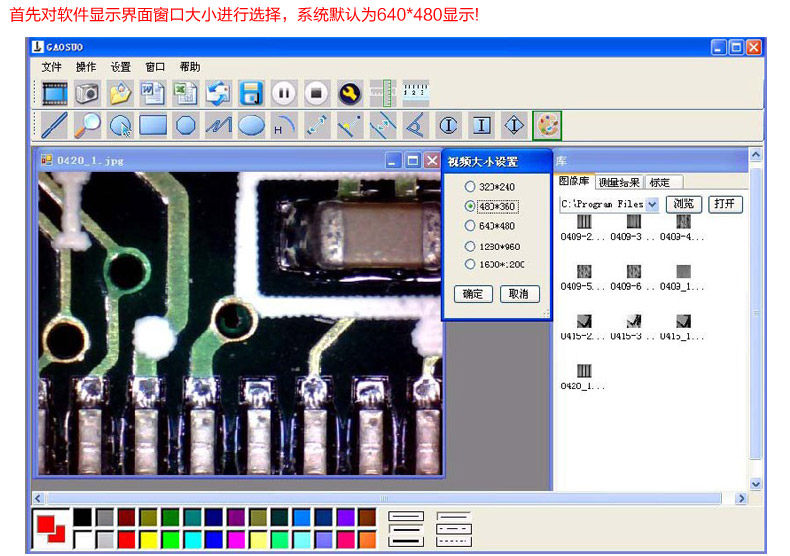
Task: Stop the video with the stop button
Action: [x=316, y=93]
